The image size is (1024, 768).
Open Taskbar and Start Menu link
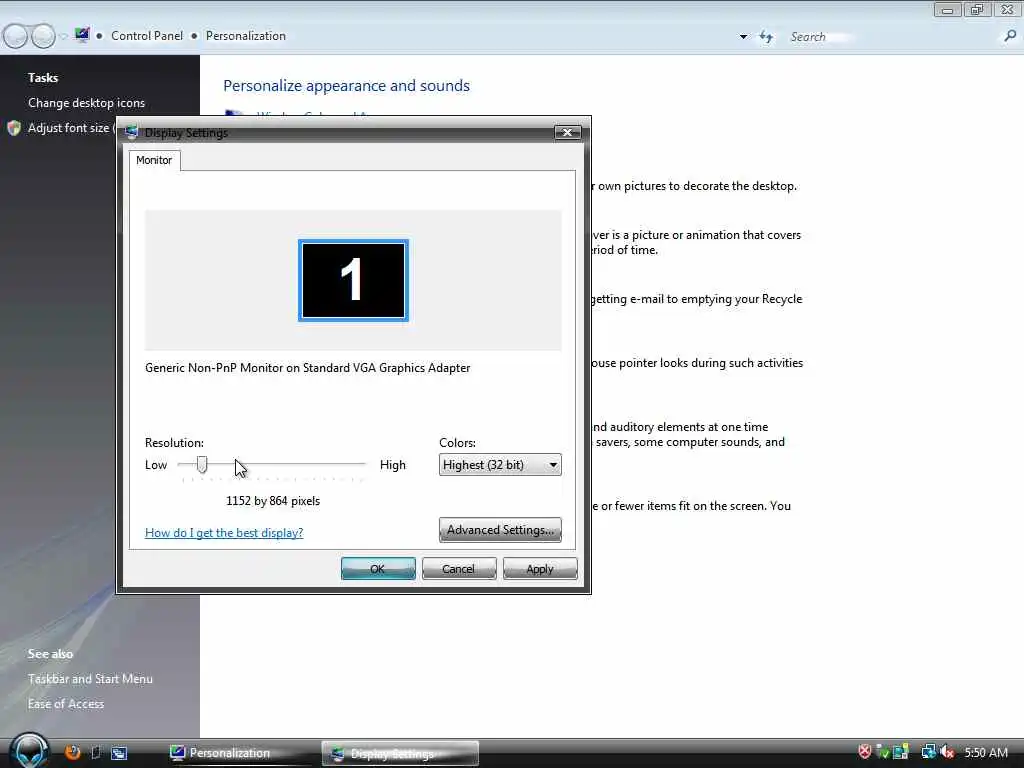90,679
